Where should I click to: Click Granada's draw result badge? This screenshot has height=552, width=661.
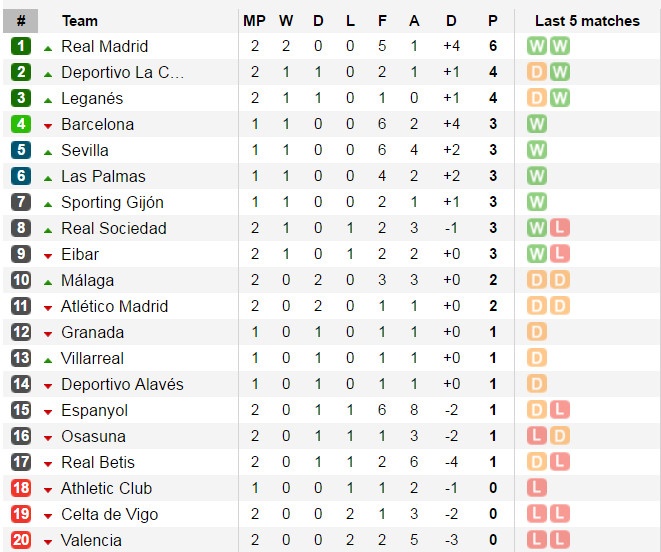pos(537,332)
